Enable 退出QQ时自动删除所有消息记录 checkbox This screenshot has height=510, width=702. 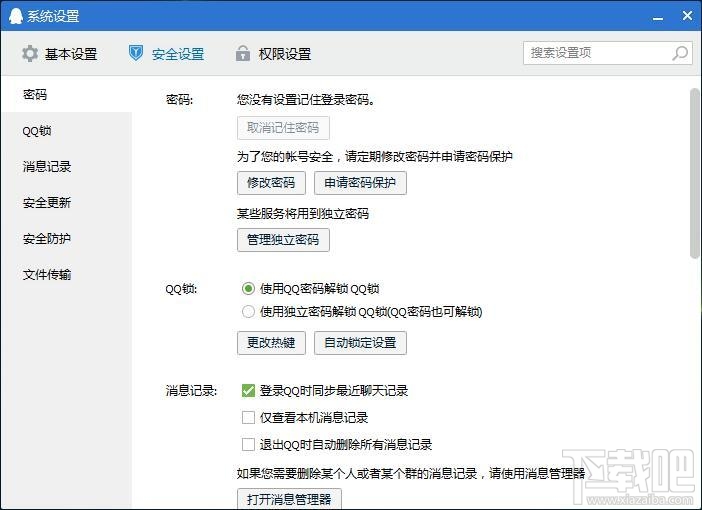[248, 445]
